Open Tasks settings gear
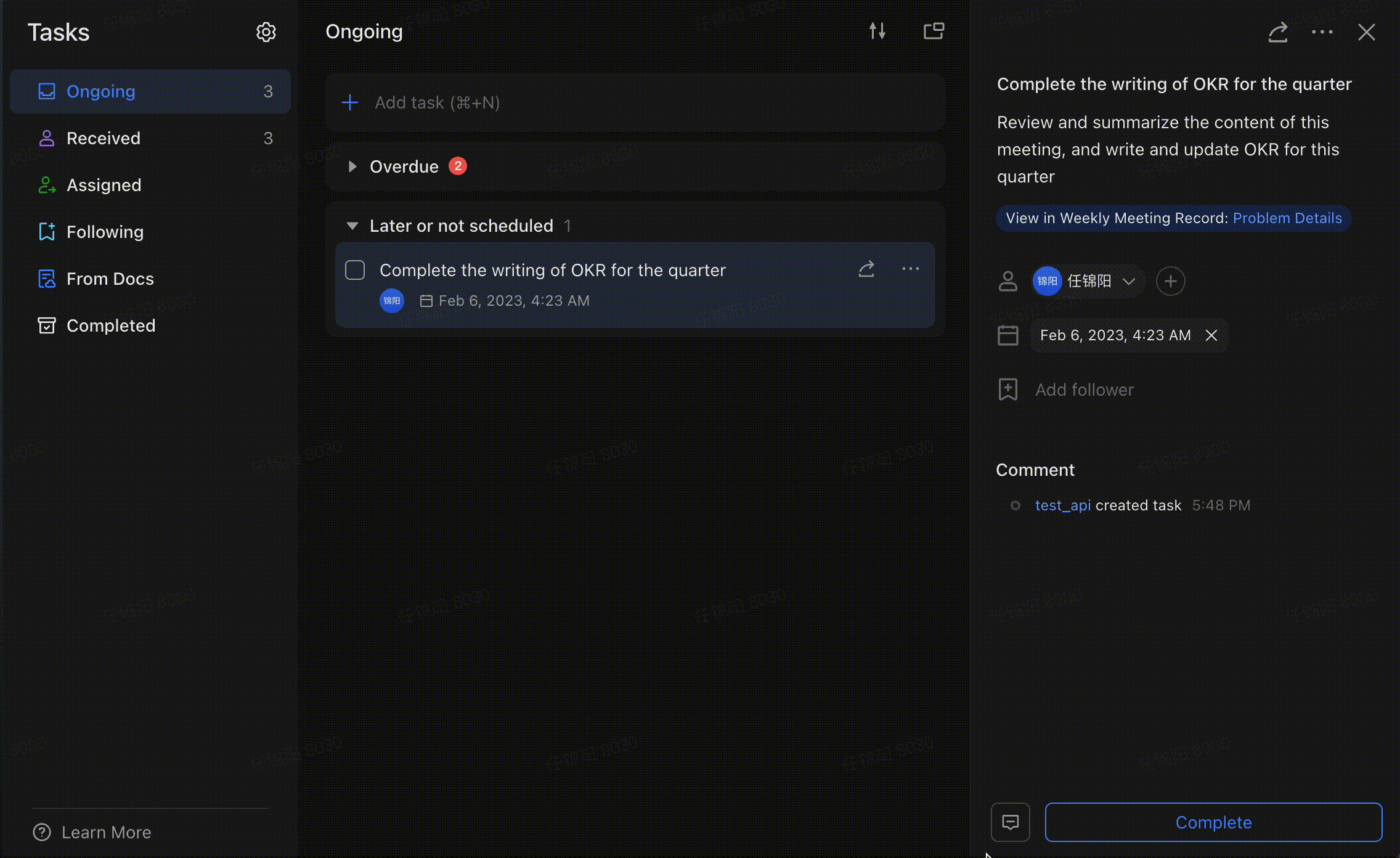1400x858 pixels. point(266,32)
